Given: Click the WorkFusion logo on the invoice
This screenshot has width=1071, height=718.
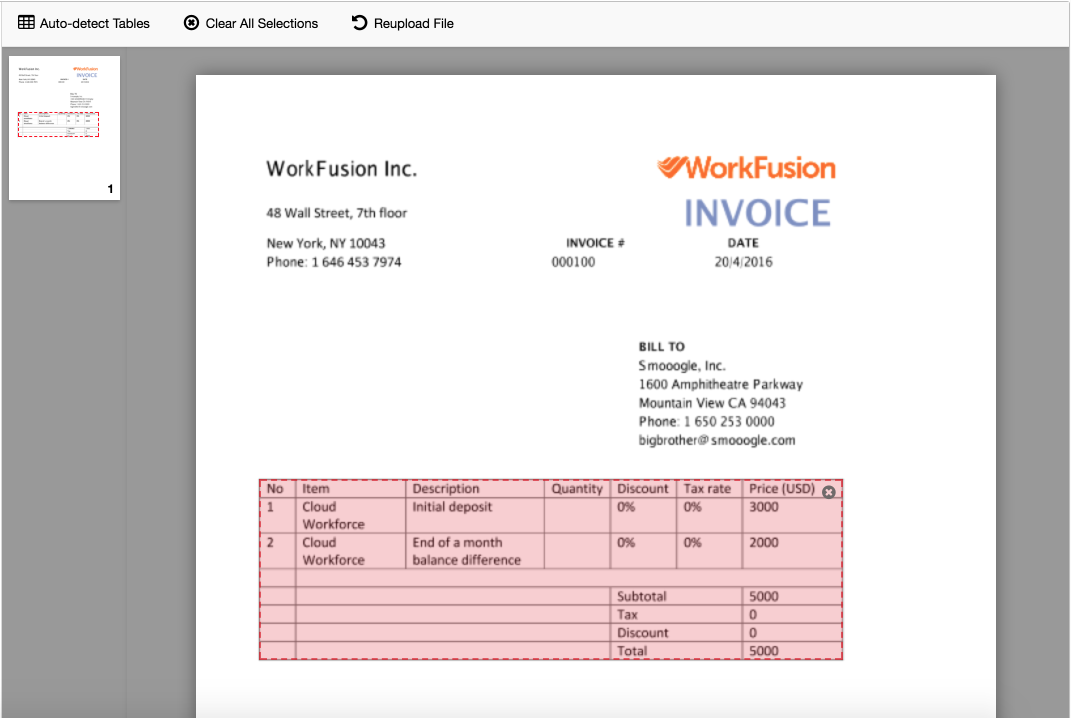Looking at the screenshot, I should coord(746,168).
